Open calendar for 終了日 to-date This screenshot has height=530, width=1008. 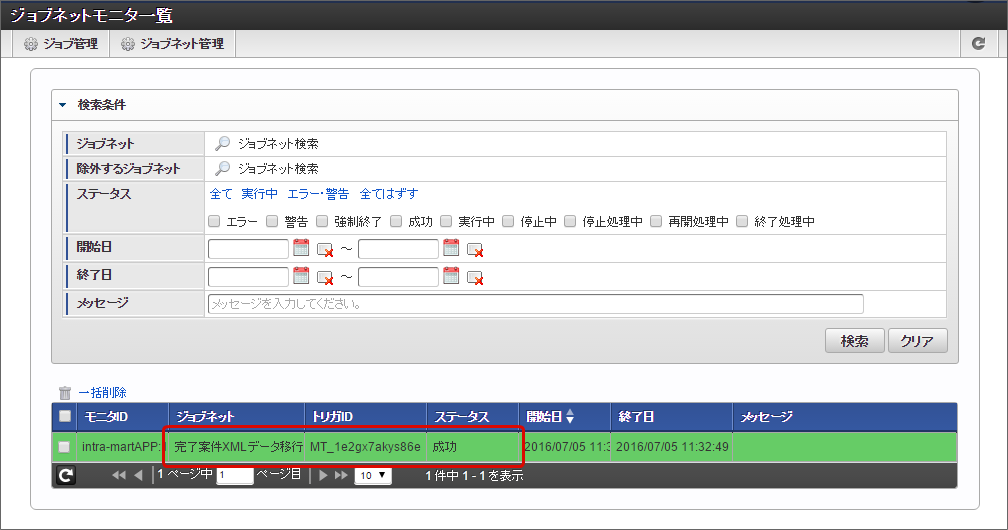point(451,276)
